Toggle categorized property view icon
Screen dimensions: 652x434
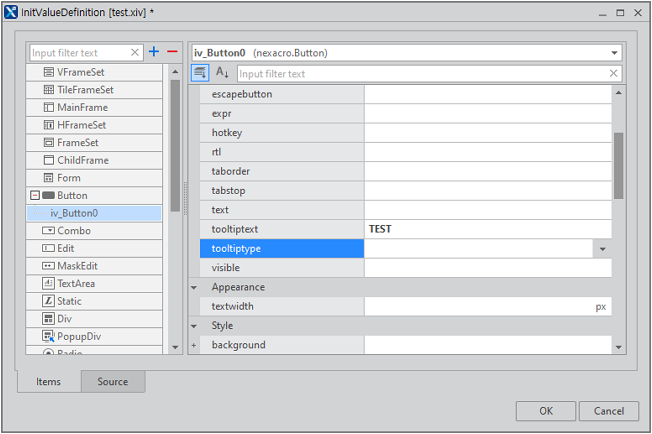point(200,73)
